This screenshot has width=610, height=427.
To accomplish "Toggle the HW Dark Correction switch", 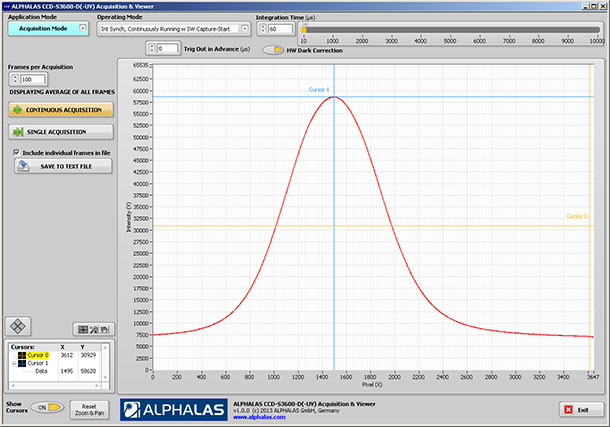I will pyautogui.click(x=272, y=49).
